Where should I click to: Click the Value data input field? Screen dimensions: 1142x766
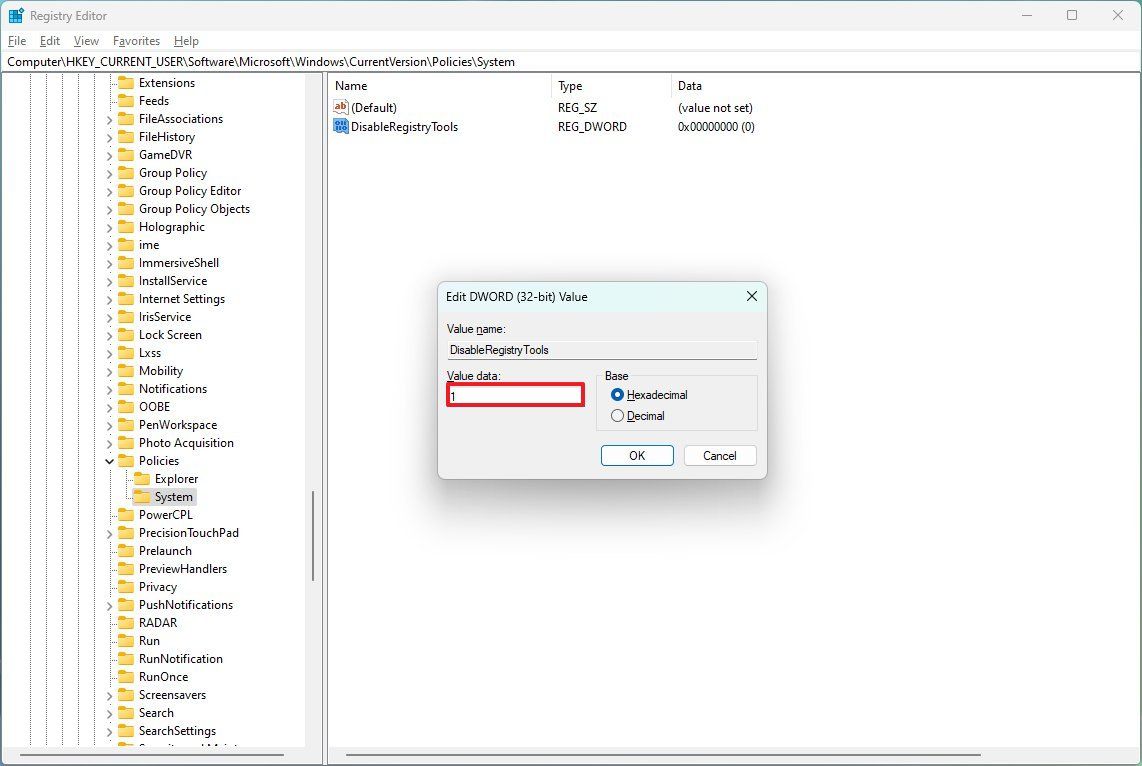pos(515,394)
